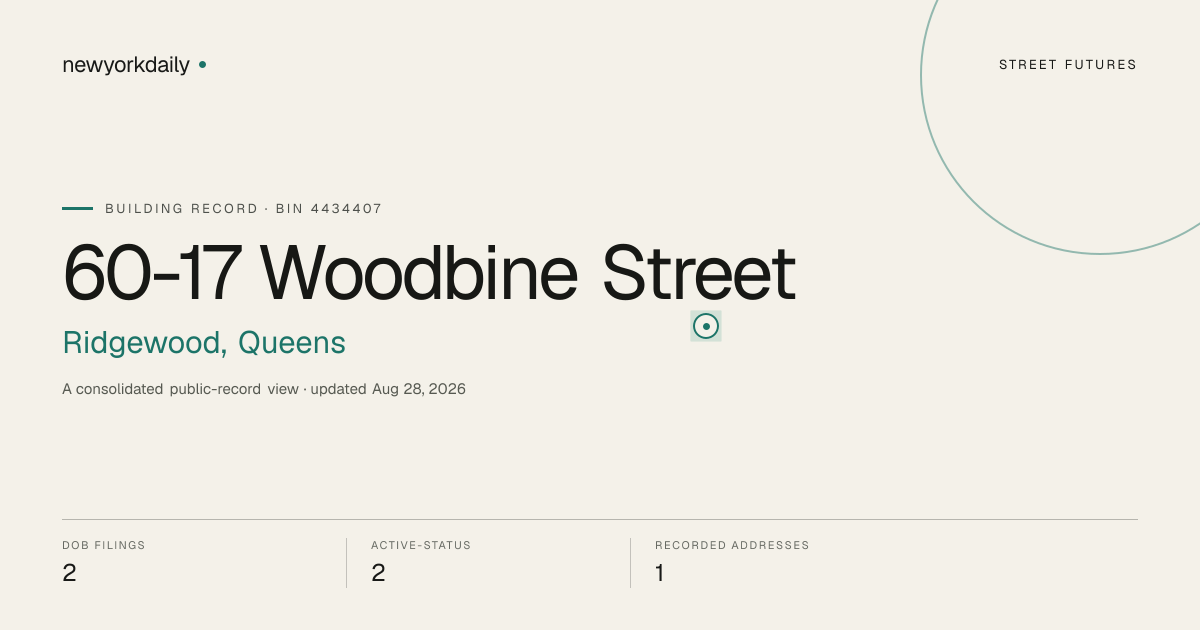
Task: Click the active-status count value
Action: (x=378, y=573)
